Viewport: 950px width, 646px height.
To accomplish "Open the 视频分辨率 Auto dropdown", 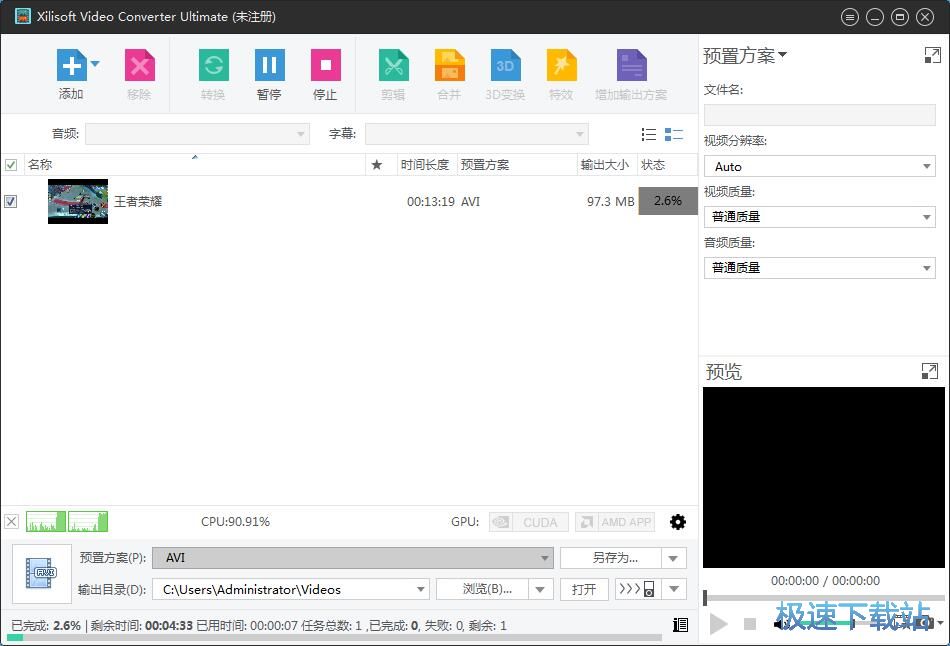I will 925,166.
